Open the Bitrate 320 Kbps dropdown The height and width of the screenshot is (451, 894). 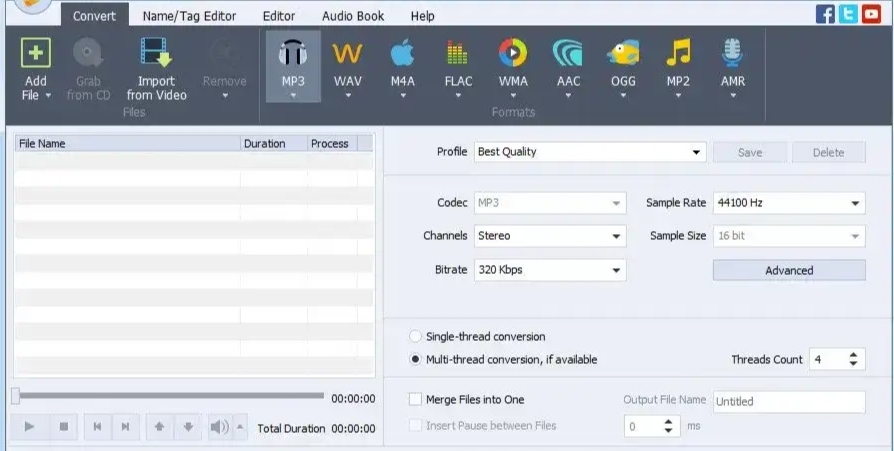550,270
